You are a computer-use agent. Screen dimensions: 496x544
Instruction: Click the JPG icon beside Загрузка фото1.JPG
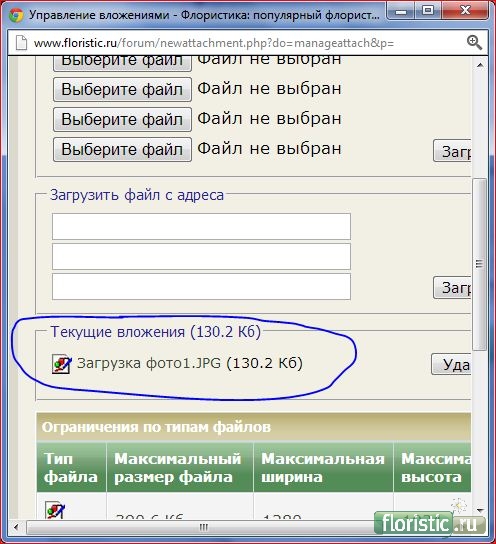pos(62,364)
